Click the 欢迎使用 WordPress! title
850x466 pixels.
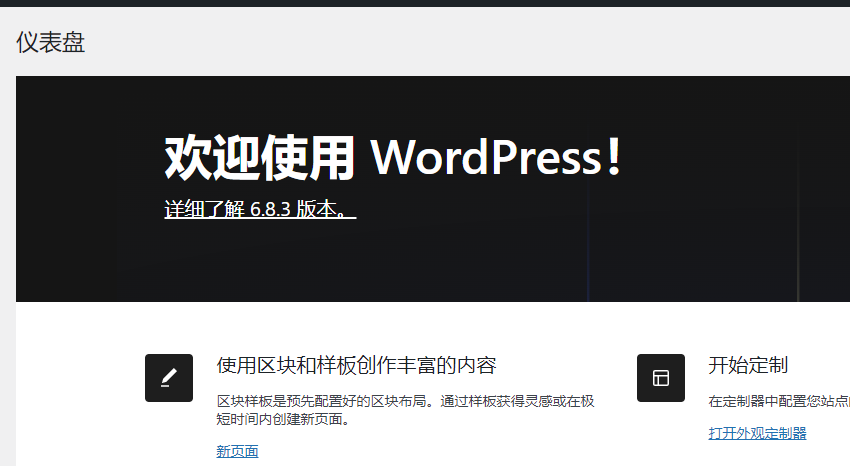click(x=393, y=157)
